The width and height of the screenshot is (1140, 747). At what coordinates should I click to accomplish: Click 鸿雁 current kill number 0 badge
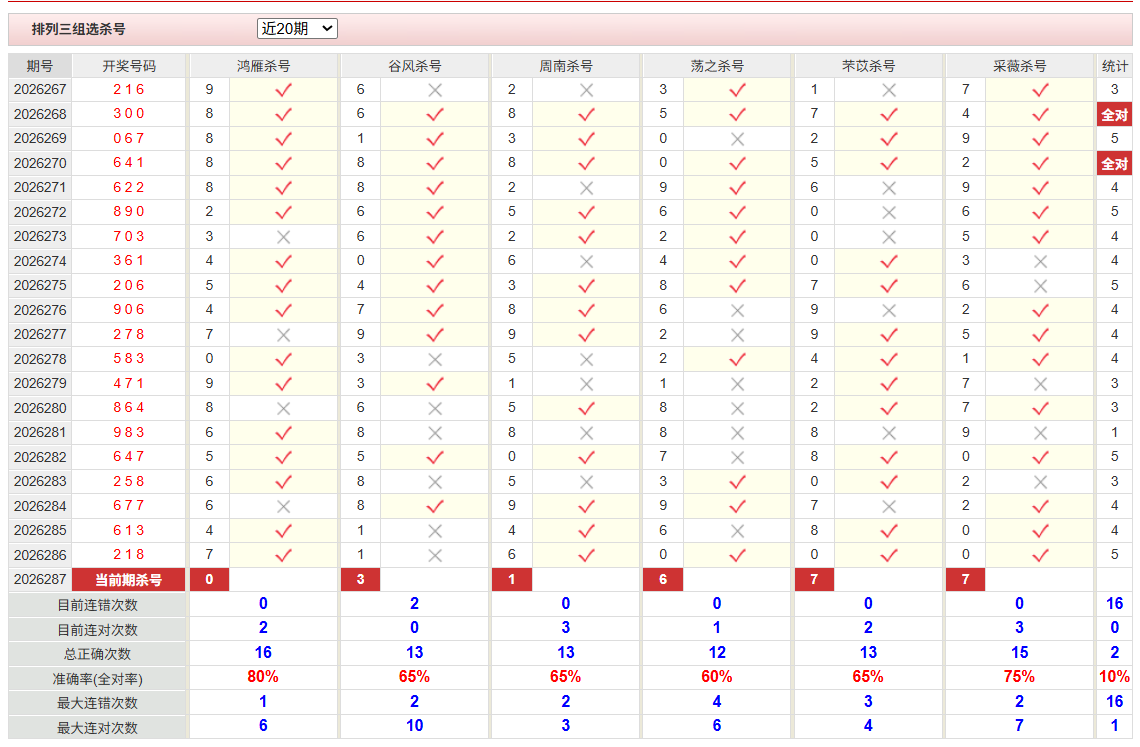coord(209,580)
